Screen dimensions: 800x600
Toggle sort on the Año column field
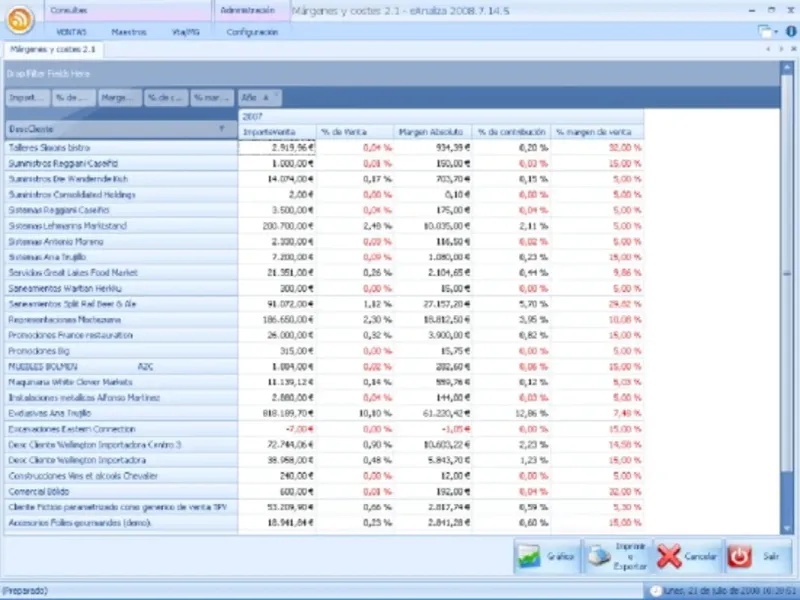(260, 97)
